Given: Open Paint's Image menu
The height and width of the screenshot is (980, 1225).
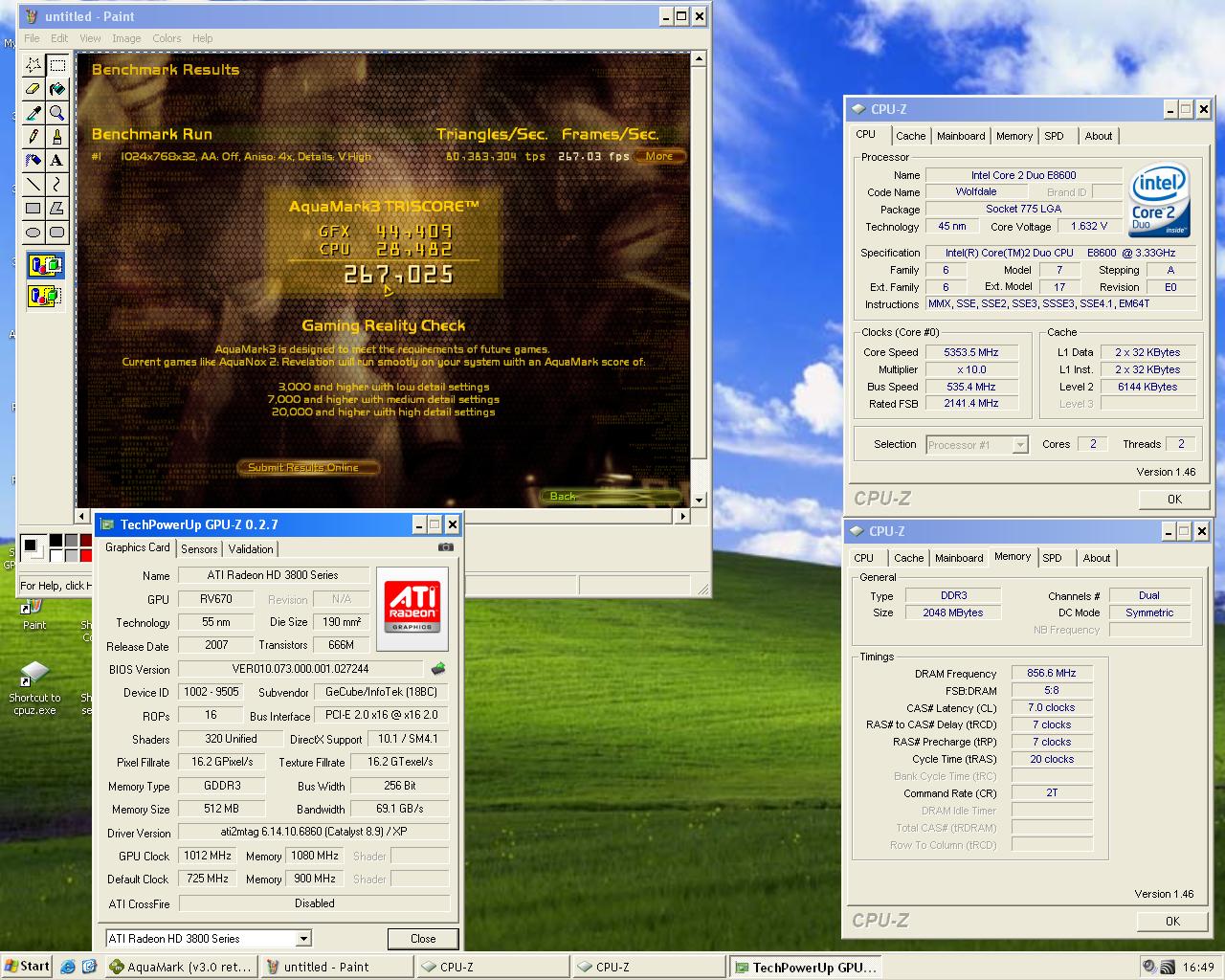Looking at the screenshot, I should tap(126, 38).
